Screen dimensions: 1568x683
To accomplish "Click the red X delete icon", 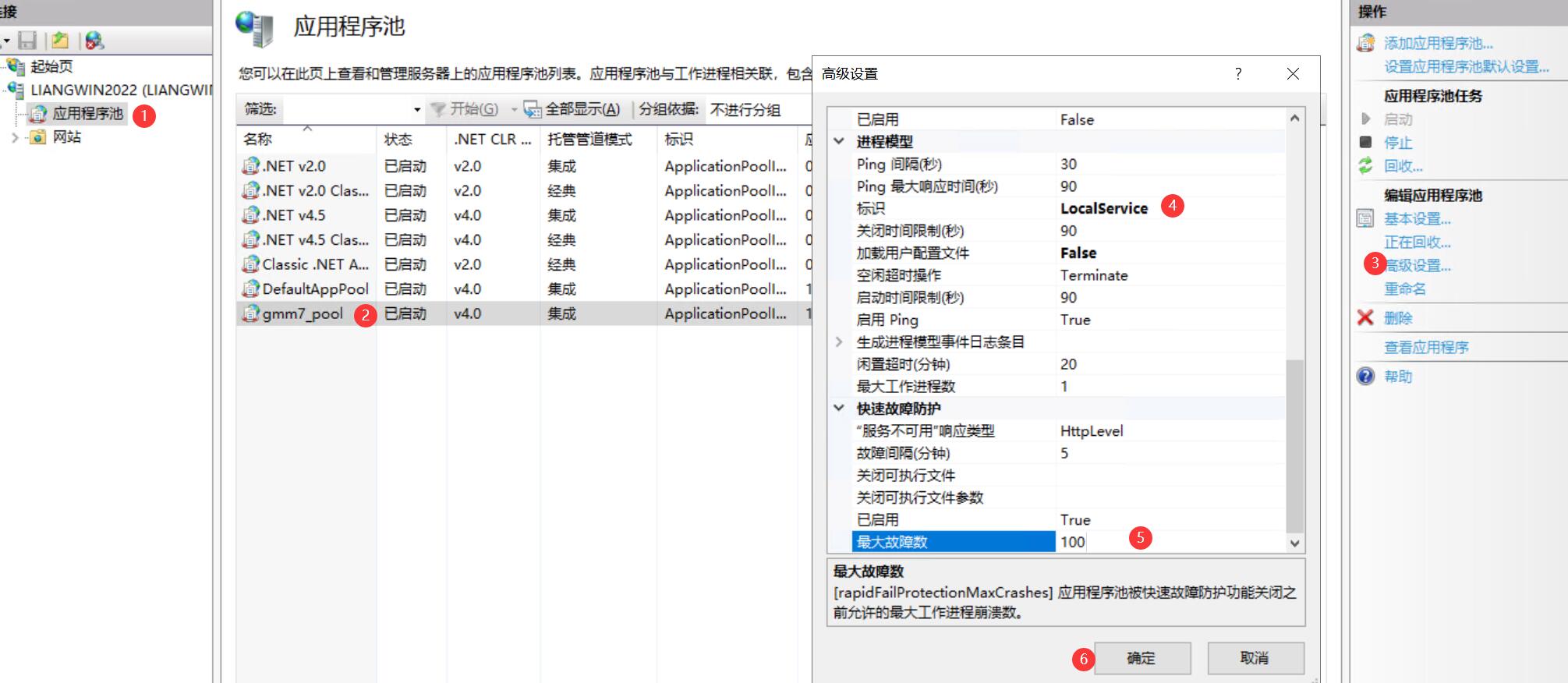I will 1365,317.
